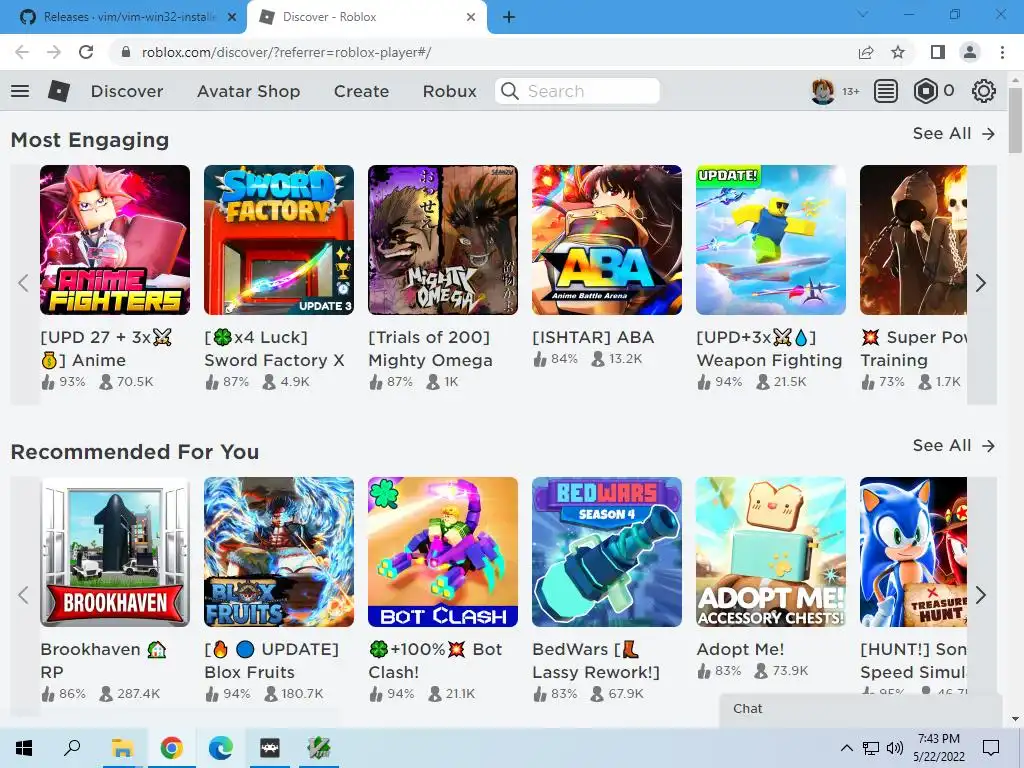Viewport: 1024px width, 768px height.
Task: Toggle the browser side panel icon
Action: pyautogui.click(x=938, y=52)
